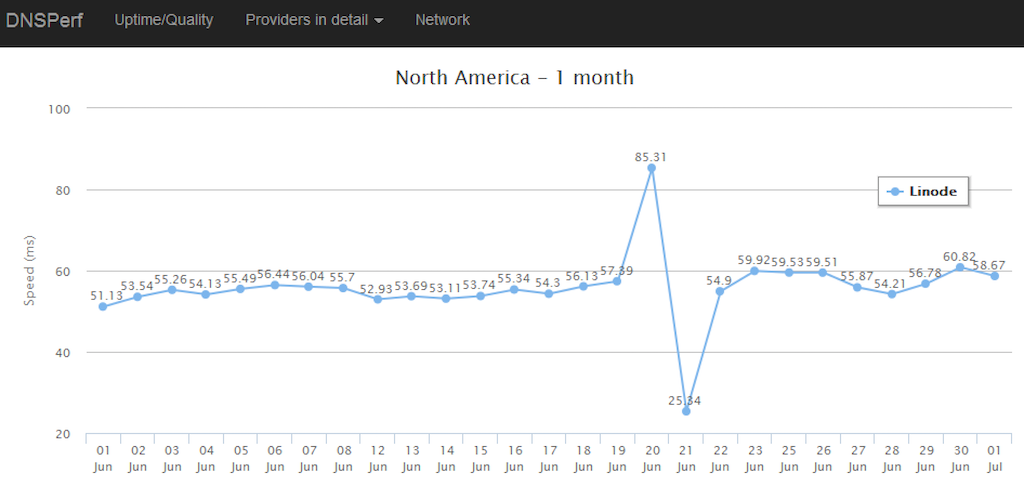Open the DNSPerf home logo link
The height and width of the screenshot is (486, 1024).
pos(44,20)
